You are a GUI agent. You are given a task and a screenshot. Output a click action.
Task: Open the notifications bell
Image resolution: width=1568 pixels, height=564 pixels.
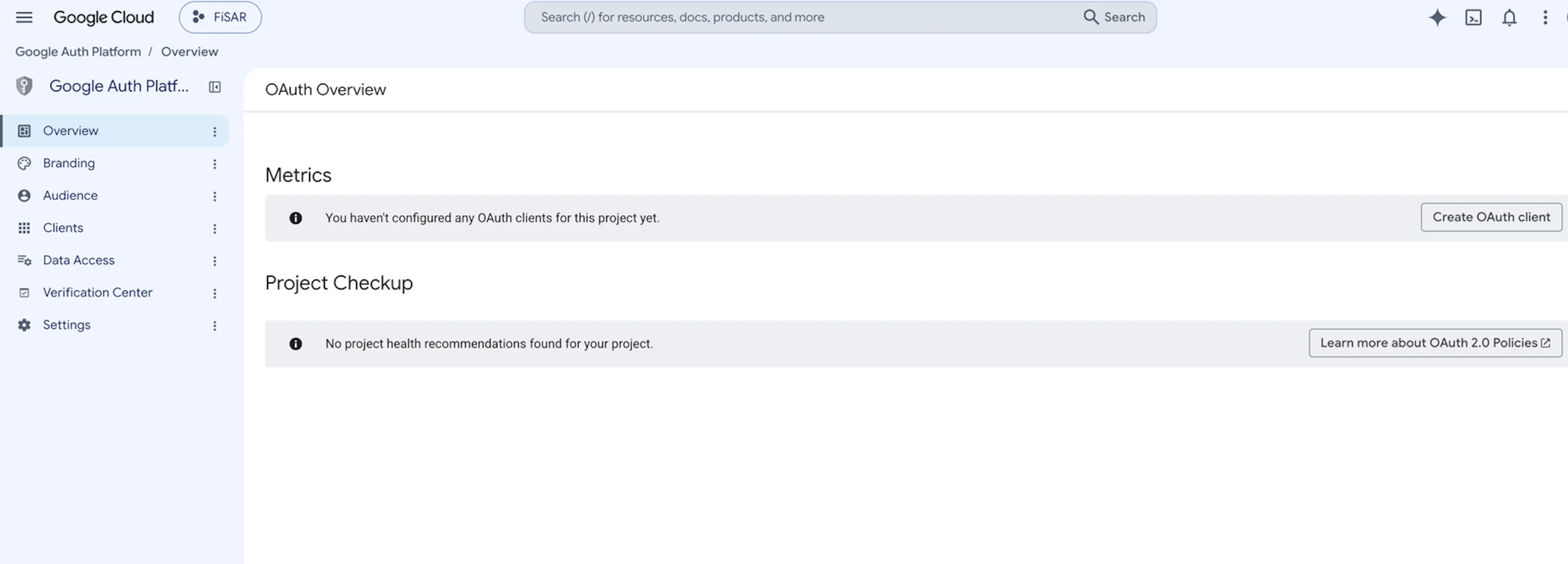pyautogui.click(x=1509, y=17)
